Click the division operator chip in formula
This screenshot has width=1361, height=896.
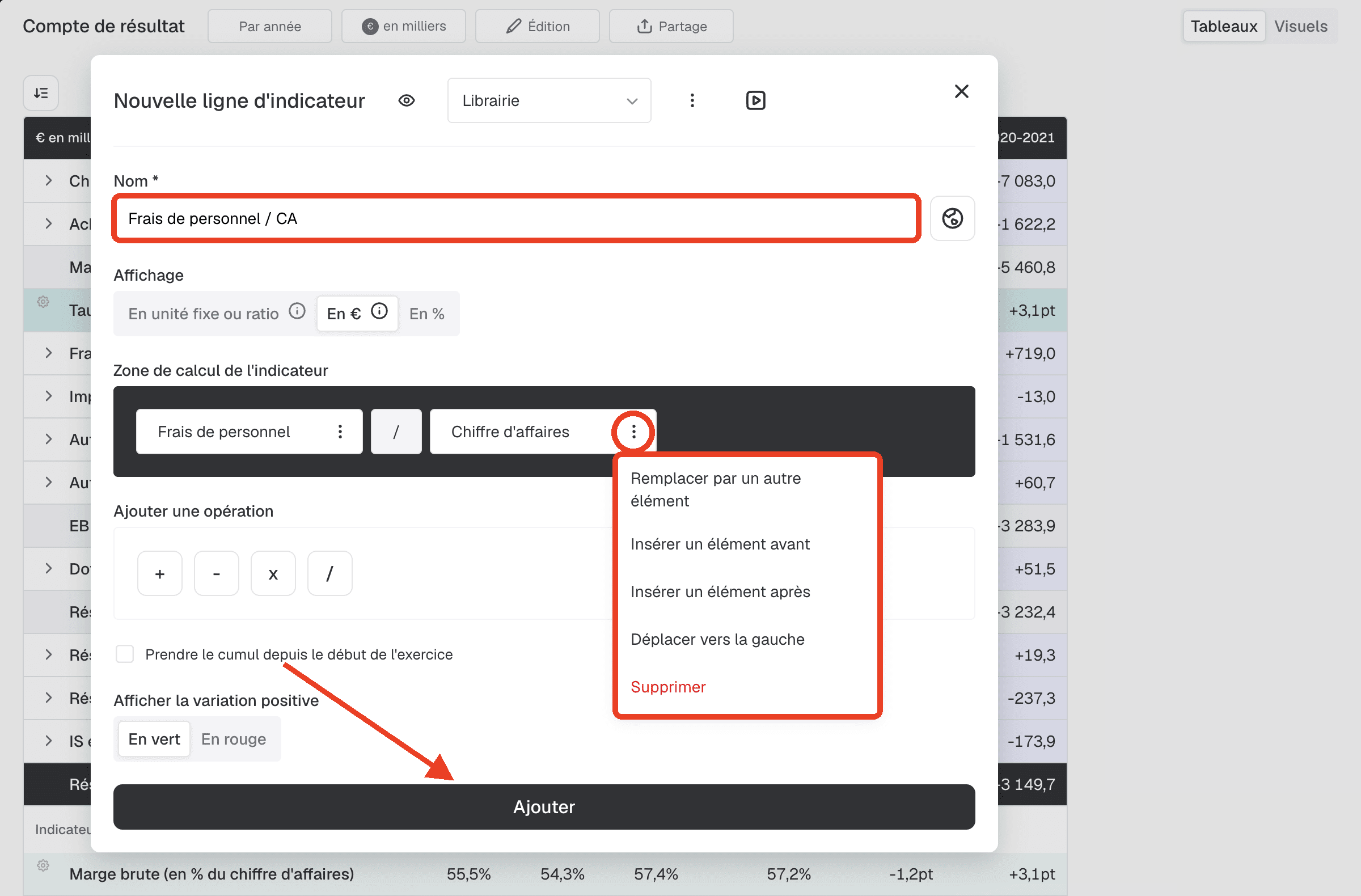(396, 432)
